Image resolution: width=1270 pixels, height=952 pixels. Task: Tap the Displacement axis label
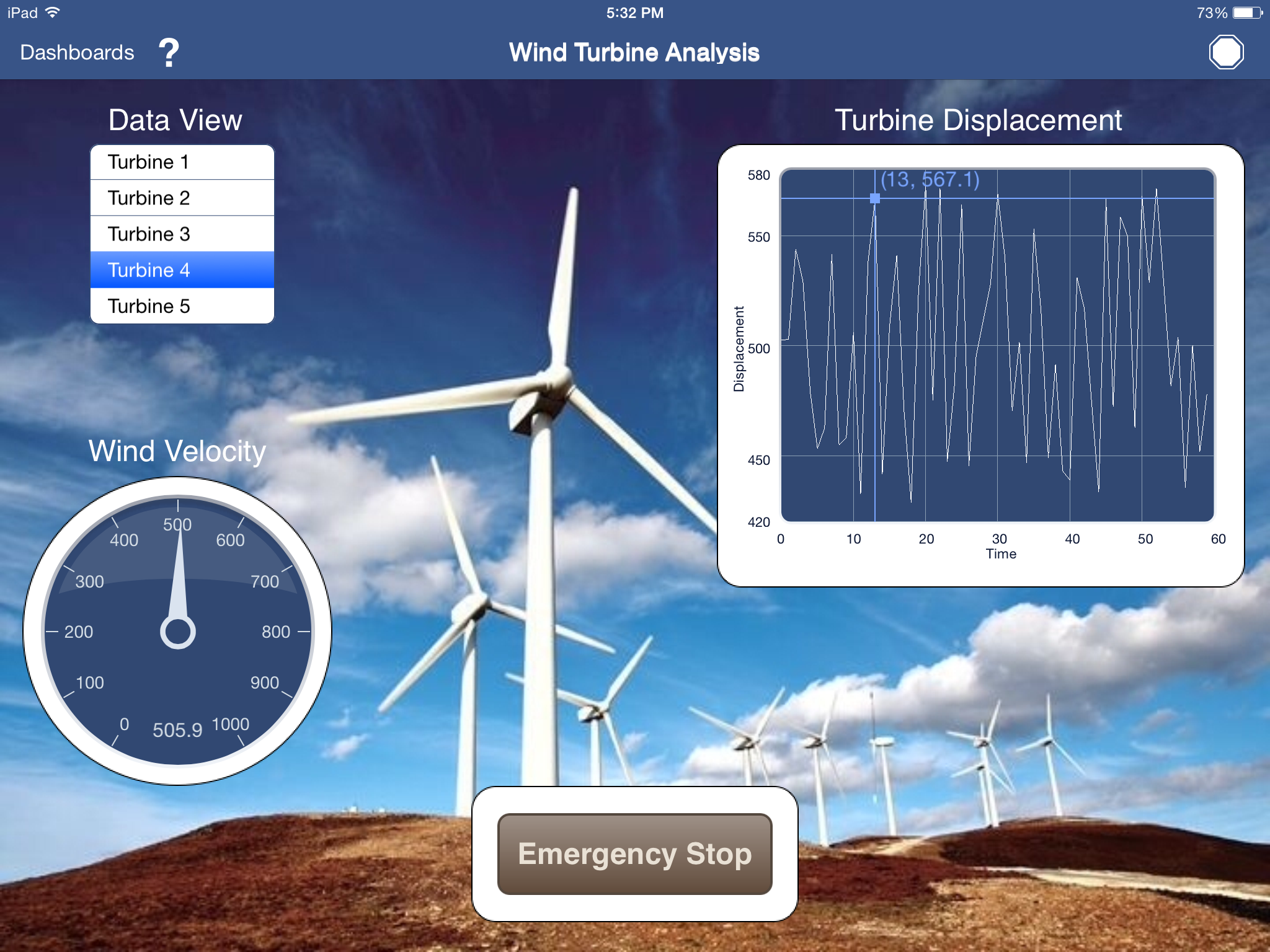(x=739, y=349)
